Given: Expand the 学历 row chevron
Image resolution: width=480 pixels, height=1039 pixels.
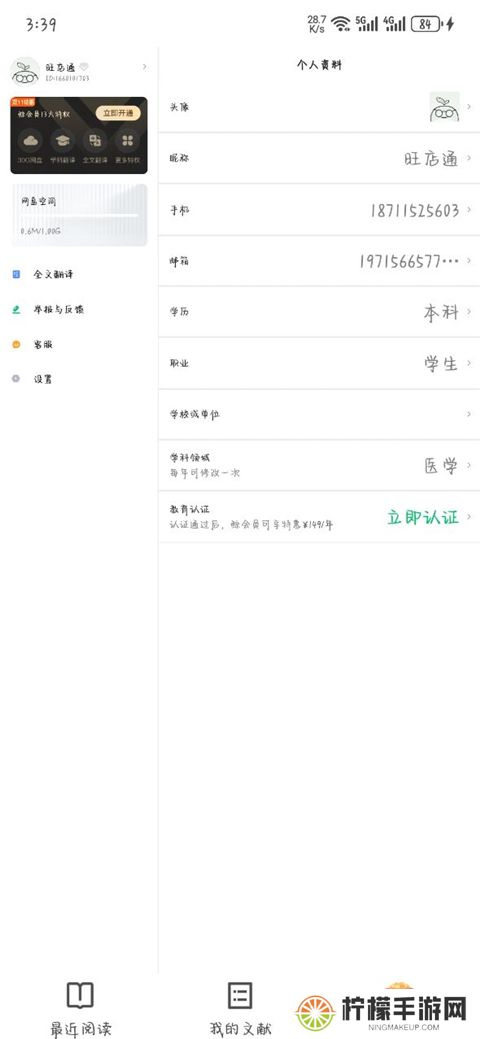Looking at the screenshot, I should pyautogui.click(x=469, y=311).
